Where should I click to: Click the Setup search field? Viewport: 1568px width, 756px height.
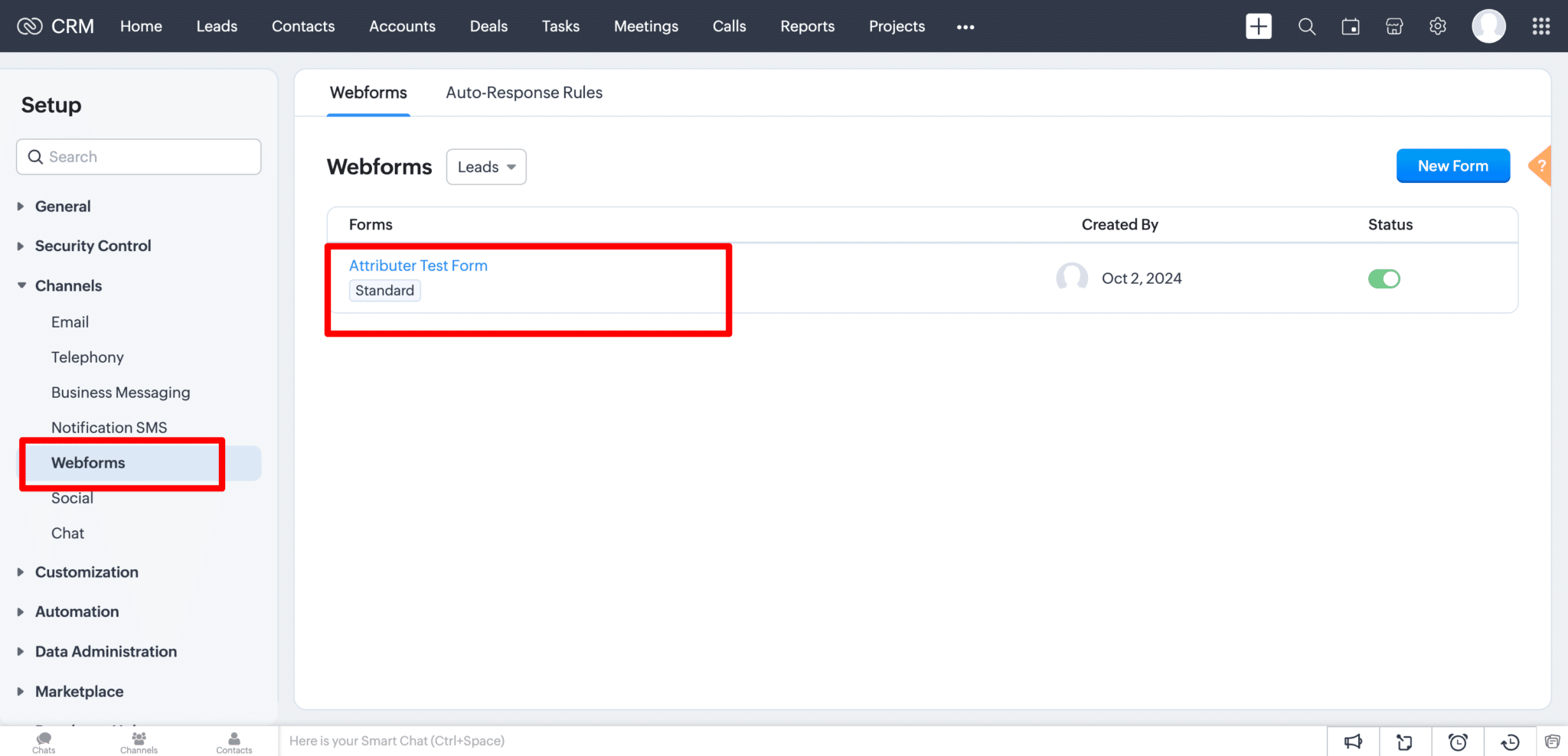(x=139, y=157)
